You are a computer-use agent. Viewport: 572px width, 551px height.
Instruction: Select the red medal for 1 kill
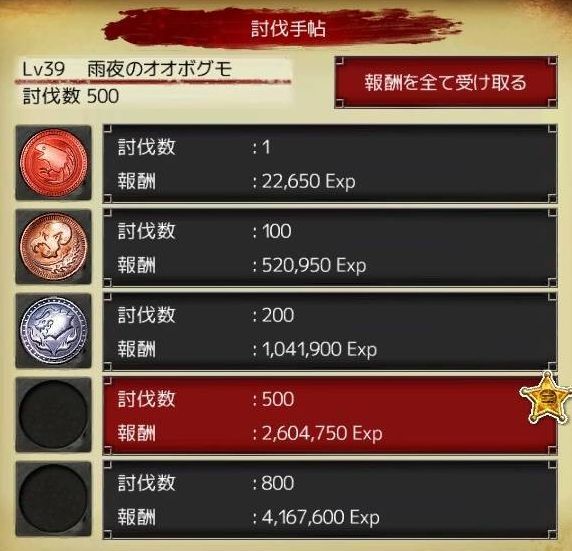(x=54, y=163)
